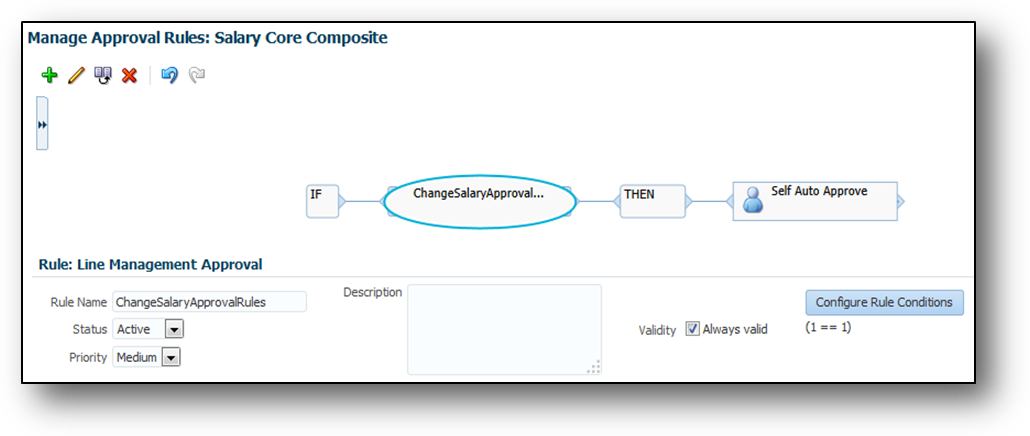Click the red X Delete icon
This screenshot has width=1030, height=436.
(x=129, y=75)
